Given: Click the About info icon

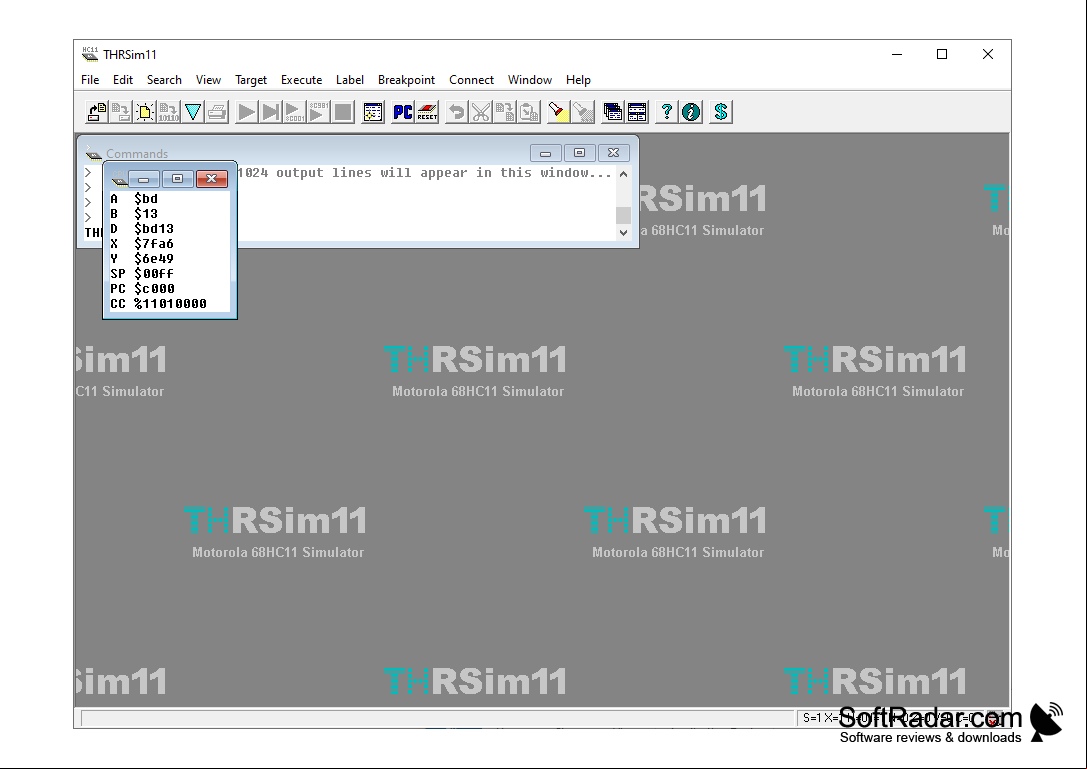Looking at the screenshot, I should (691, 112).
